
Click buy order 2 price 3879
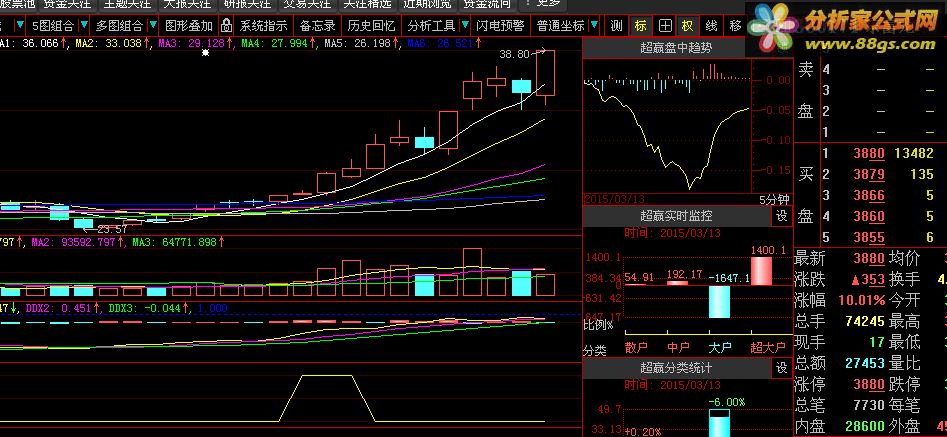click(x=869, y=174)
